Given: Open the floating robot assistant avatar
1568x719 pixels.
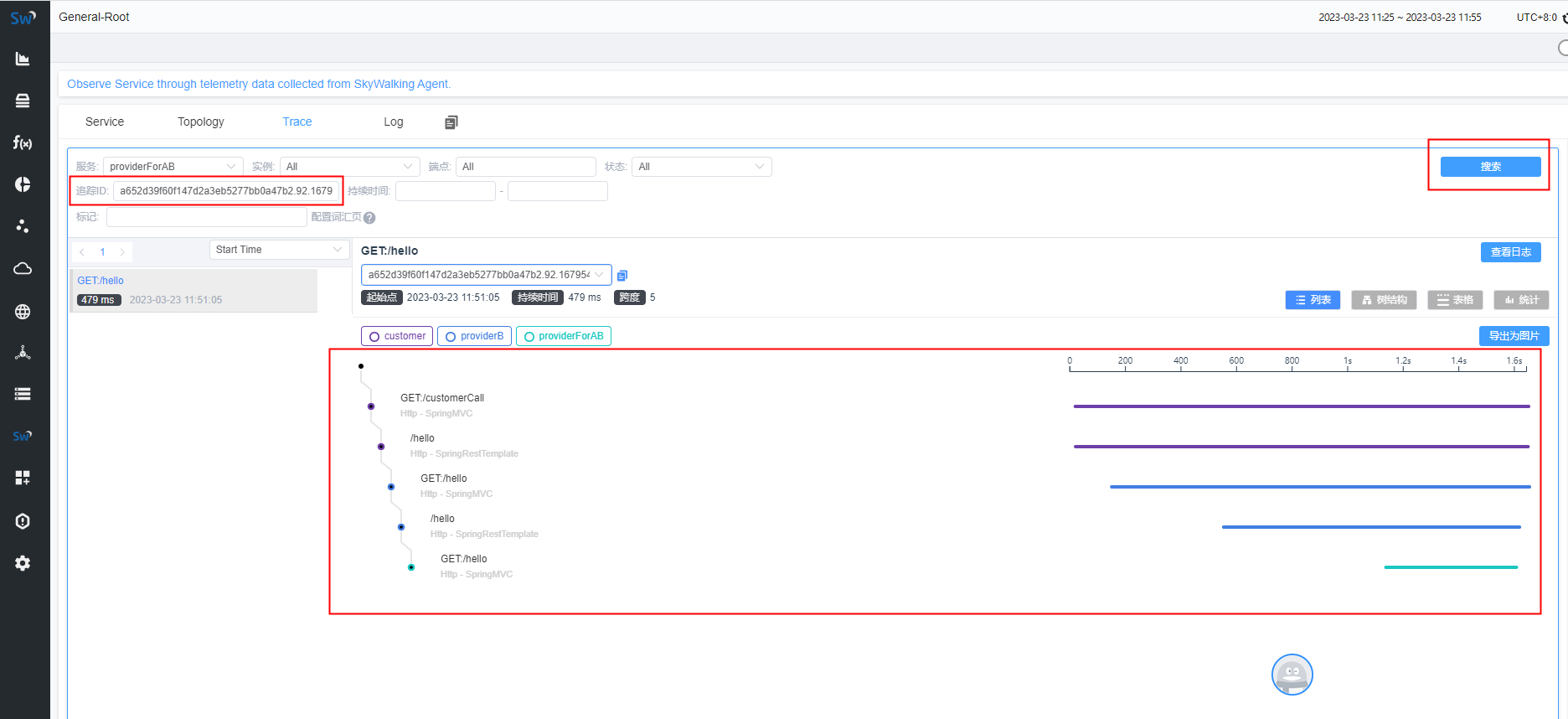Looking at the screenshot, I should click(x=1292, y=675).
